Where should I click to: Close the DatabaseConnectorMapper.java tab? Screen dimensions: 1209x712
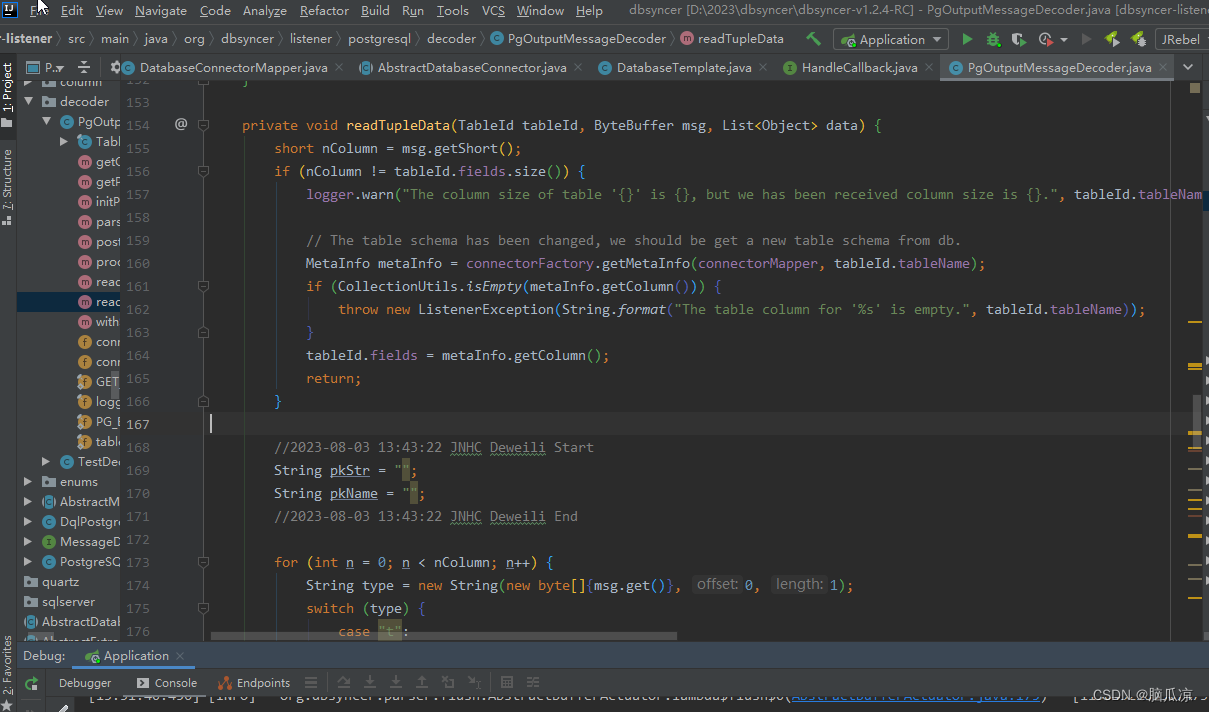[x=339, y=68]
